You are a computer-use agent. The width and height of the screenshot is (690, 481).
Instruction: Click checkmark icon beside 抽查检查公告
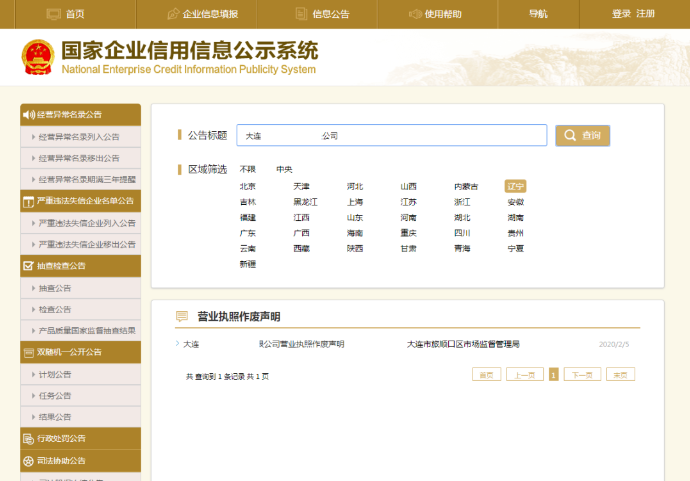pyautogui.click(x=28, y=266)
